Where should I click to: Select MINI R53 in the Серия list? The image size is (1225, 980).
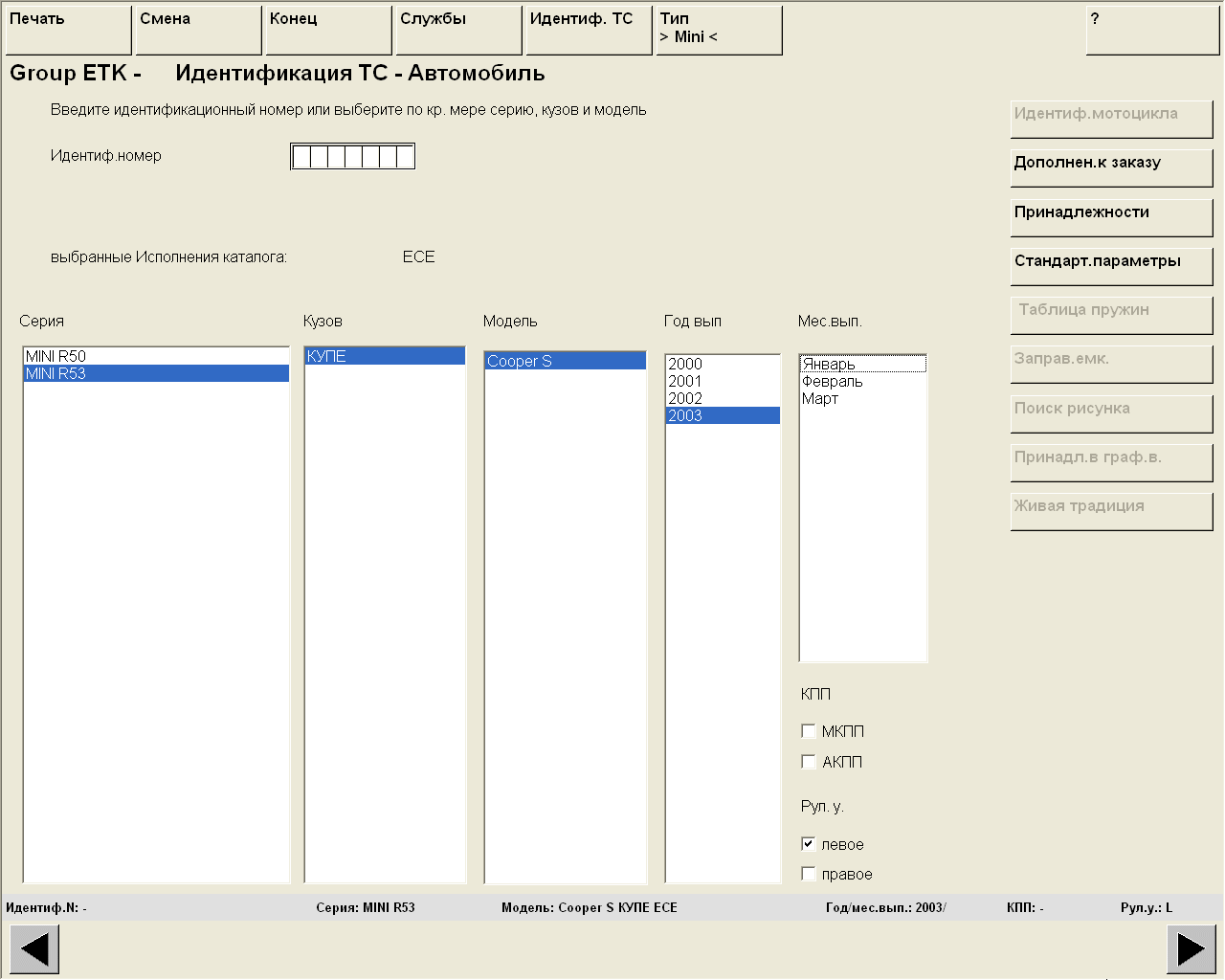coord(156,373)
